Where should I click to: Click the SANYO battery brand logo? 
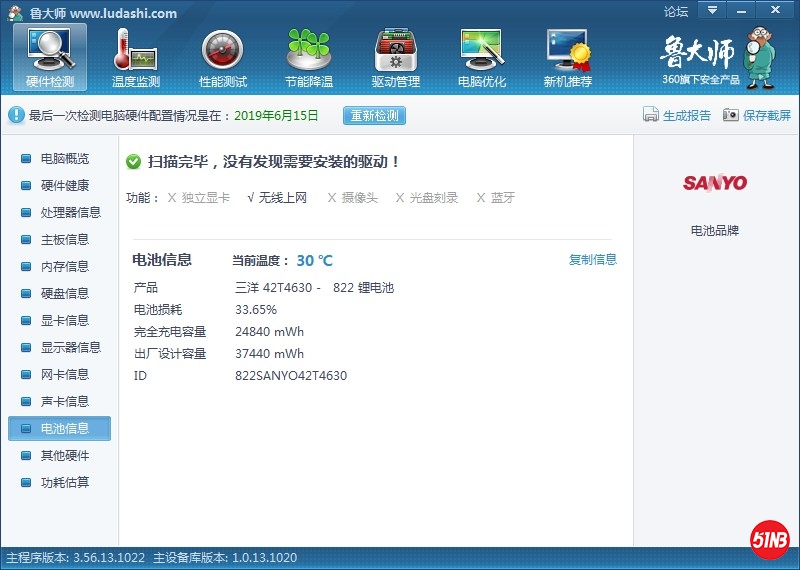coord(715,183)
